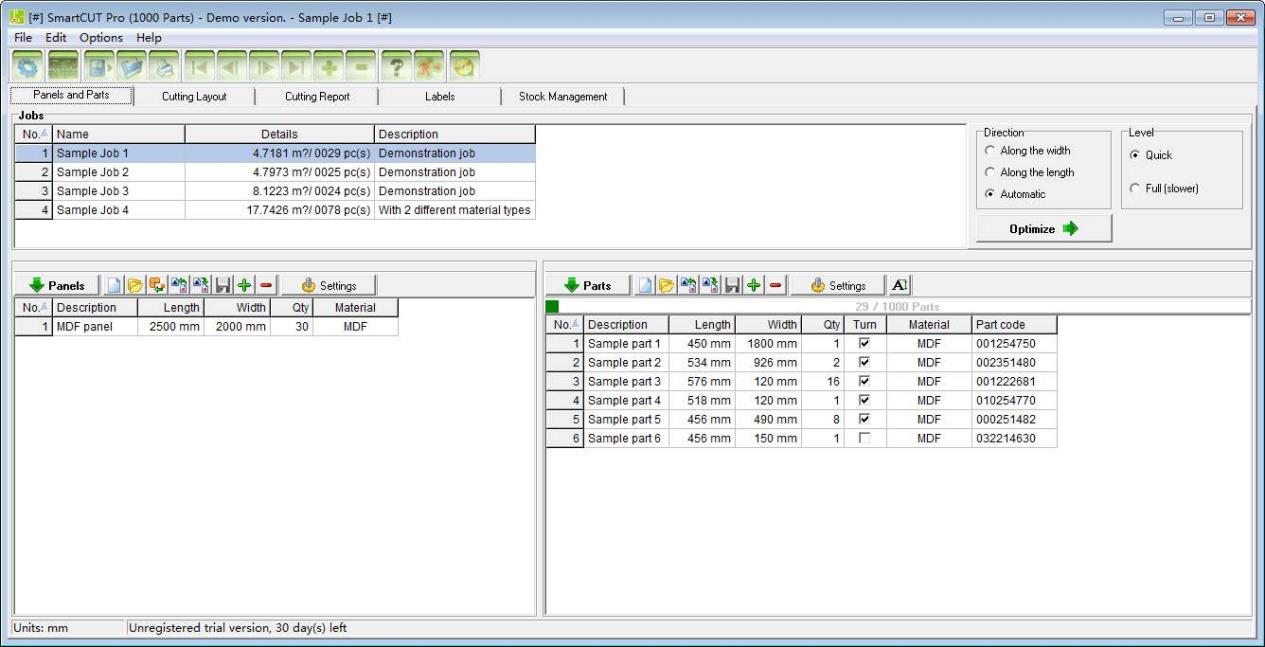The width and height of the screenshot is (1265, 647).
Task: Click new blank page icon in Parts toolbar
Action: (x=646, y=286)
